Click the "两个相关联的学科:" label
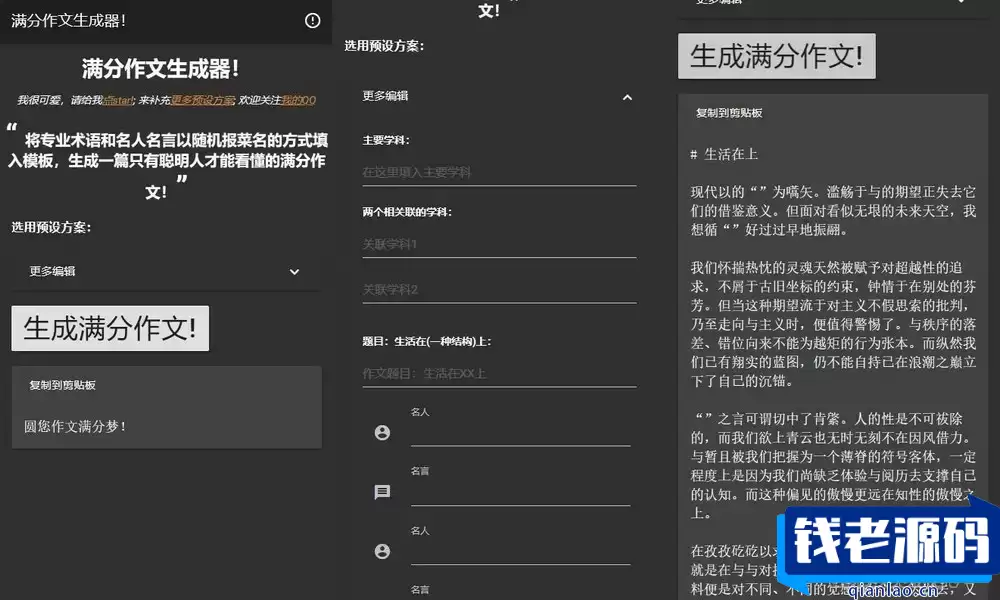Image resolution: width=1000 pixels, height=600 pixels. tap(407, 212)
